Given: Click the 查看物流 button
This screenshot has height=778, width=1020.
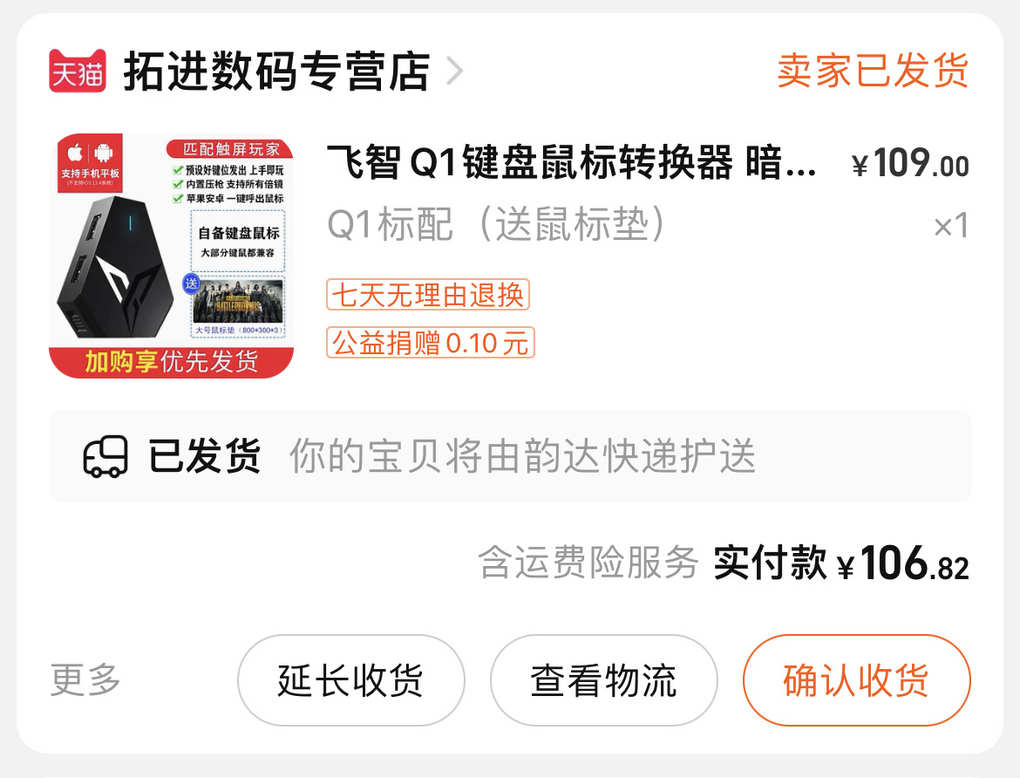Looking at the screenshot, I should coord(604,680).
